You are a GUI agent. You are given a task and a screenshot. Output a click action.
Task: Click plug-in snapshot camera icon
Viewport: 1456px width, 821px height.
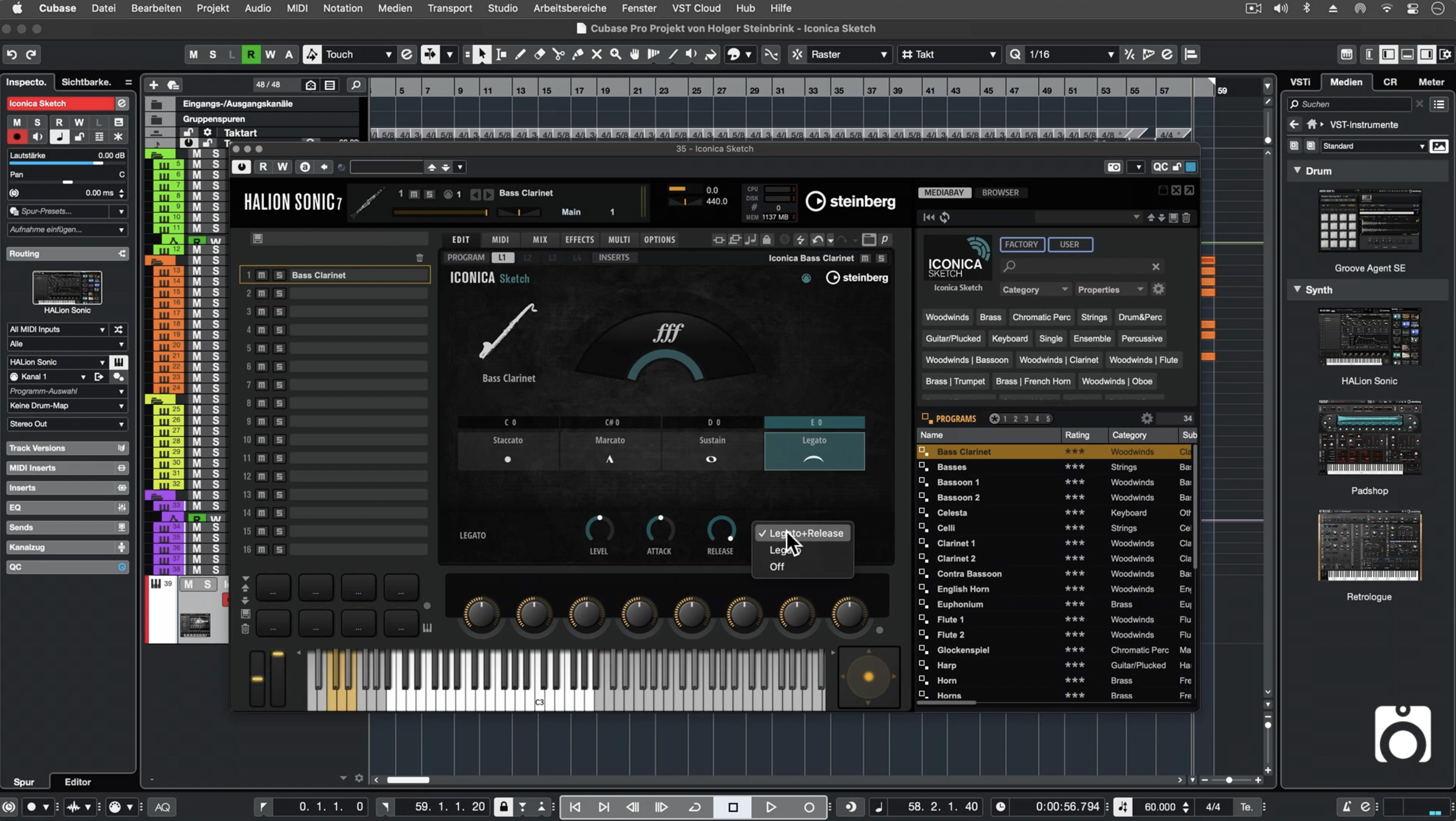pyautogui.click(x=1114, y=167)
